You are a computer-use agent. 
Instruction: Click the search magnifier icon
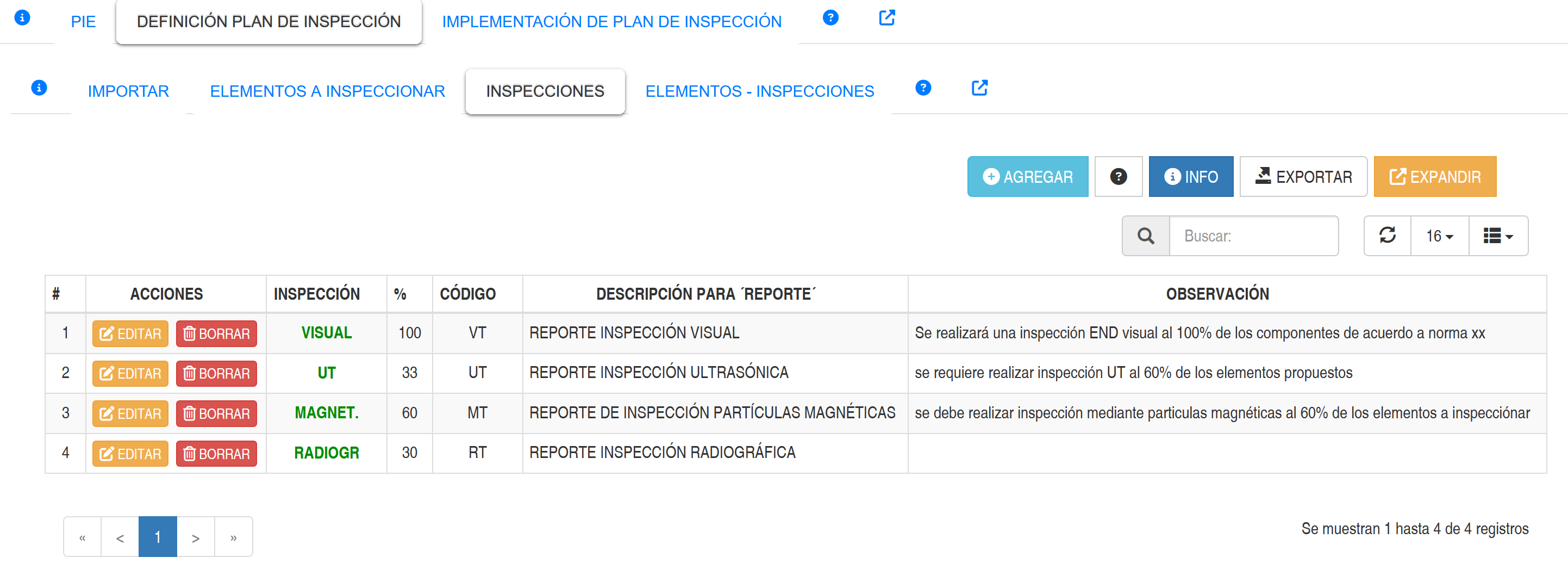click(x=1146, y=236)
